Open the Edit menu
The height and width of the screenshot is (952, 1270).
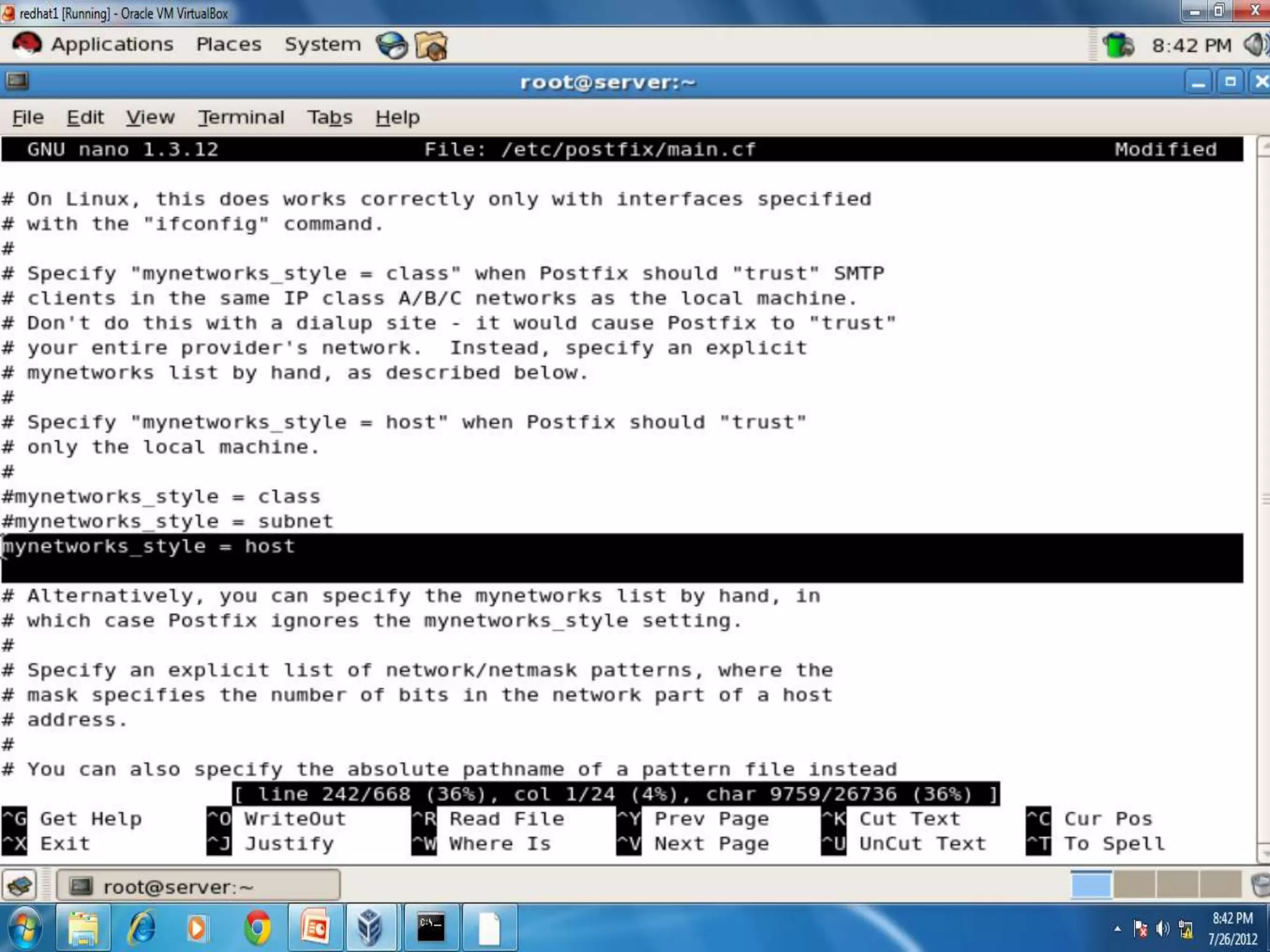(x=85, y=117)
